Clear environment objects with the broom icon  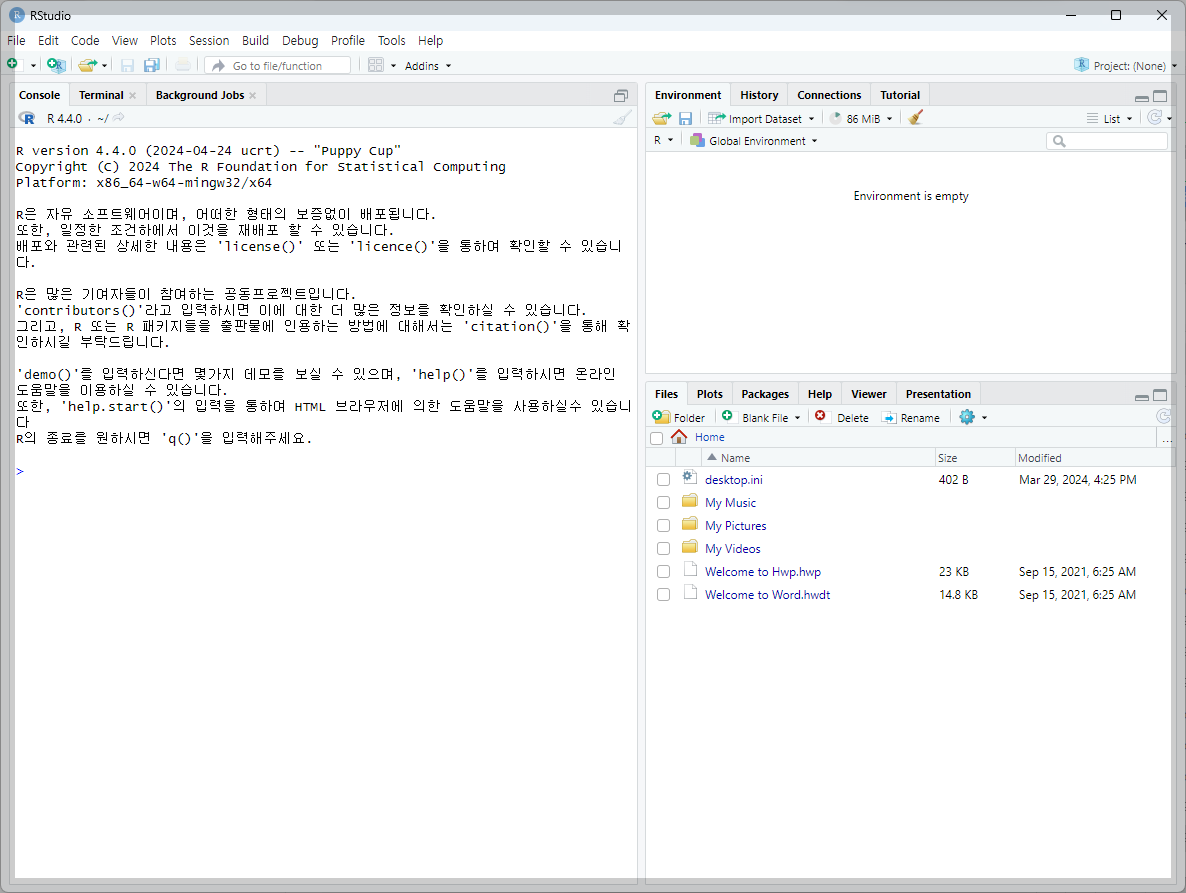(916, 117)
